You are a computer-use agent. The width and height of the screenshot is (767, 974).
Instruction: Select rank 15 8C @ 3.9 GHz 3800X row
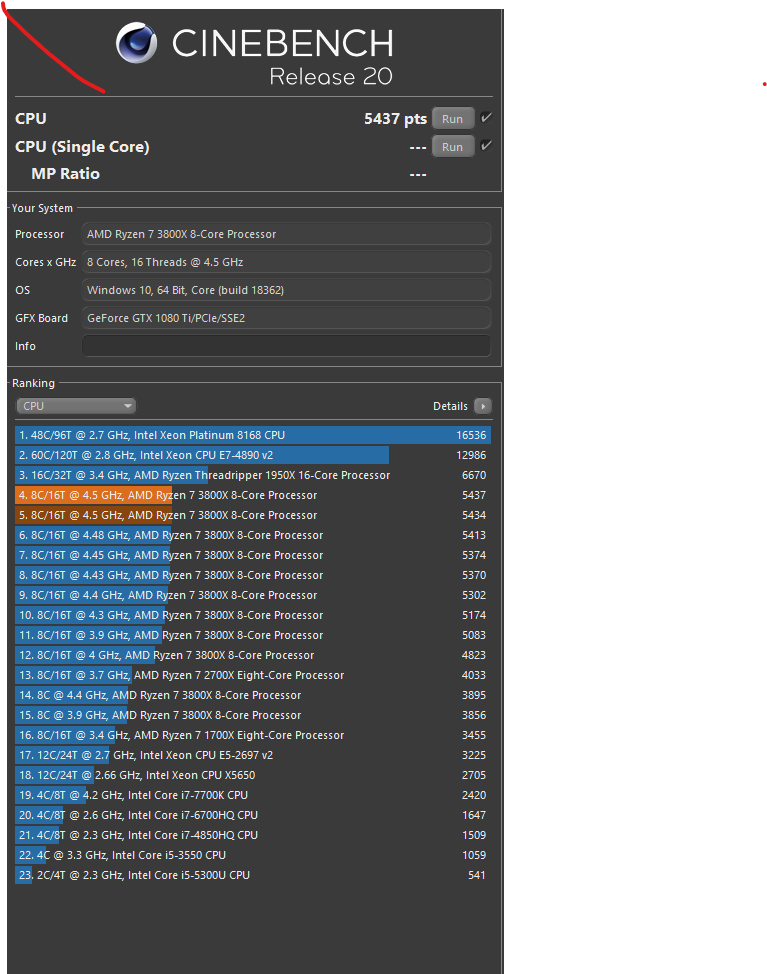253,715
